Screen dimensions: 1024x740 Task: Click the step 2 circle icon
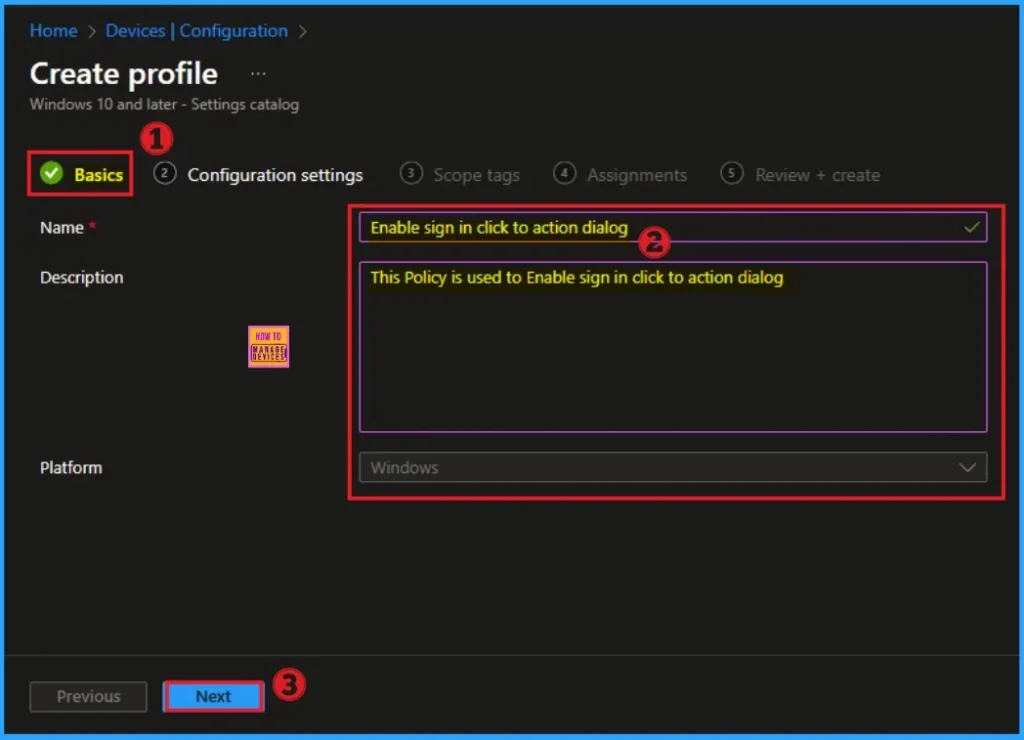coord(165,173)
